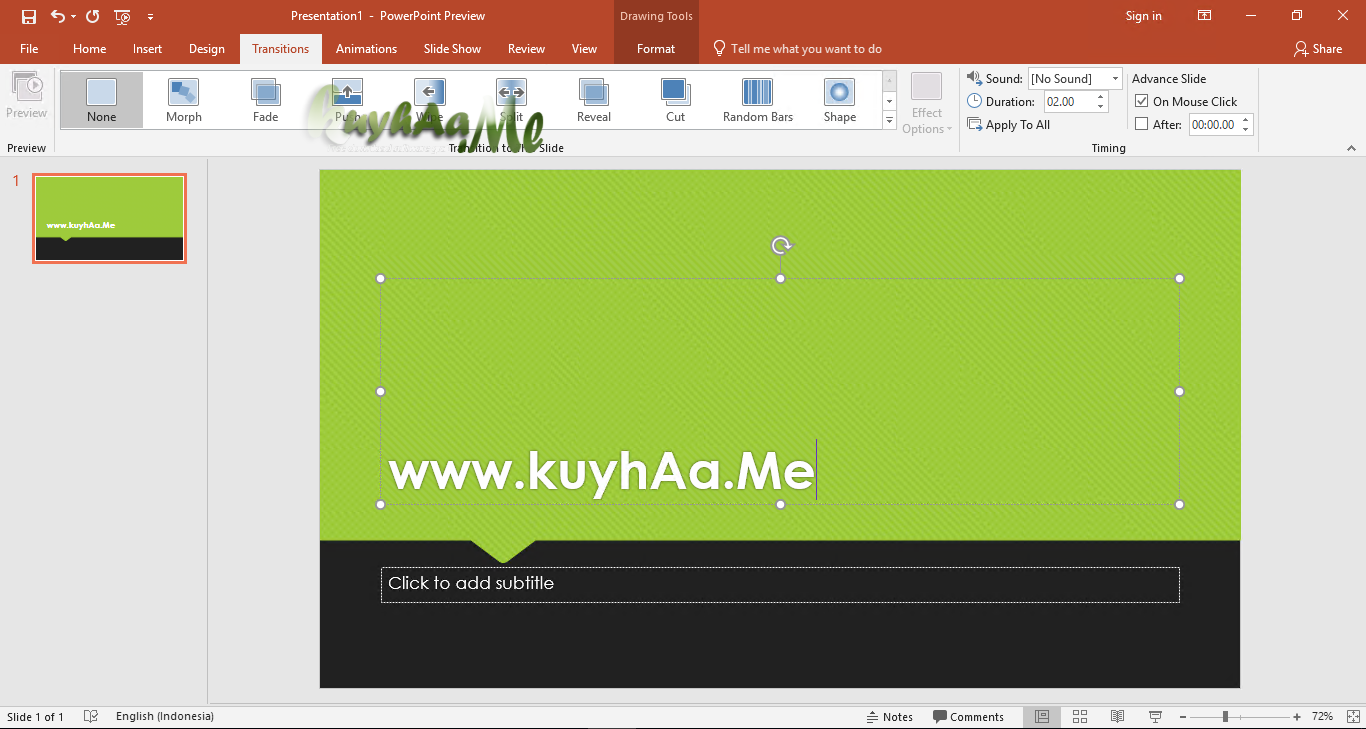Switch to the Home tab
This screenshot has width=1366, height=729.
coord(90,49)
